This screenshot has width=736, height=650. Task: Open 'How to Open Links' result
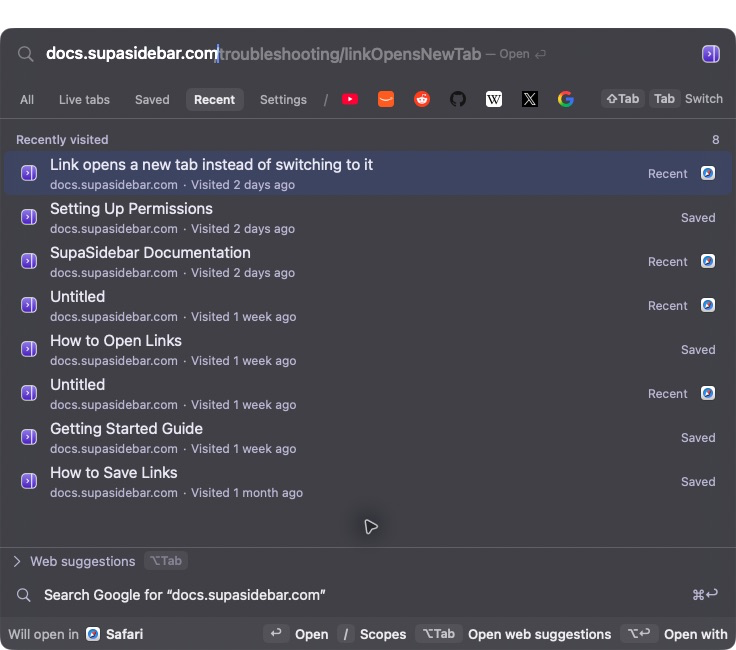(x=368, y=349)
